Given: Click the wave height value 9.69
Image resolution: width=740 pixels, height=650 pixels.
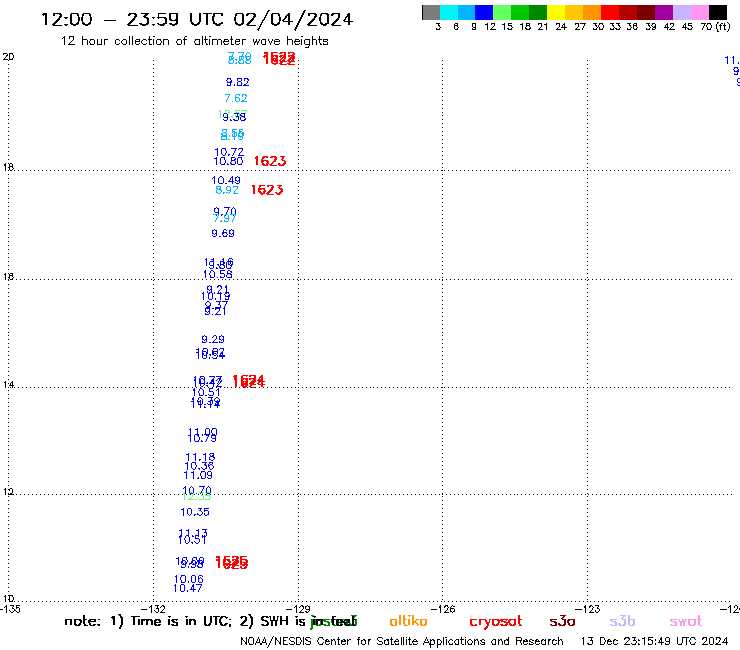Looking at the screenshot, I should click(223, 233).
